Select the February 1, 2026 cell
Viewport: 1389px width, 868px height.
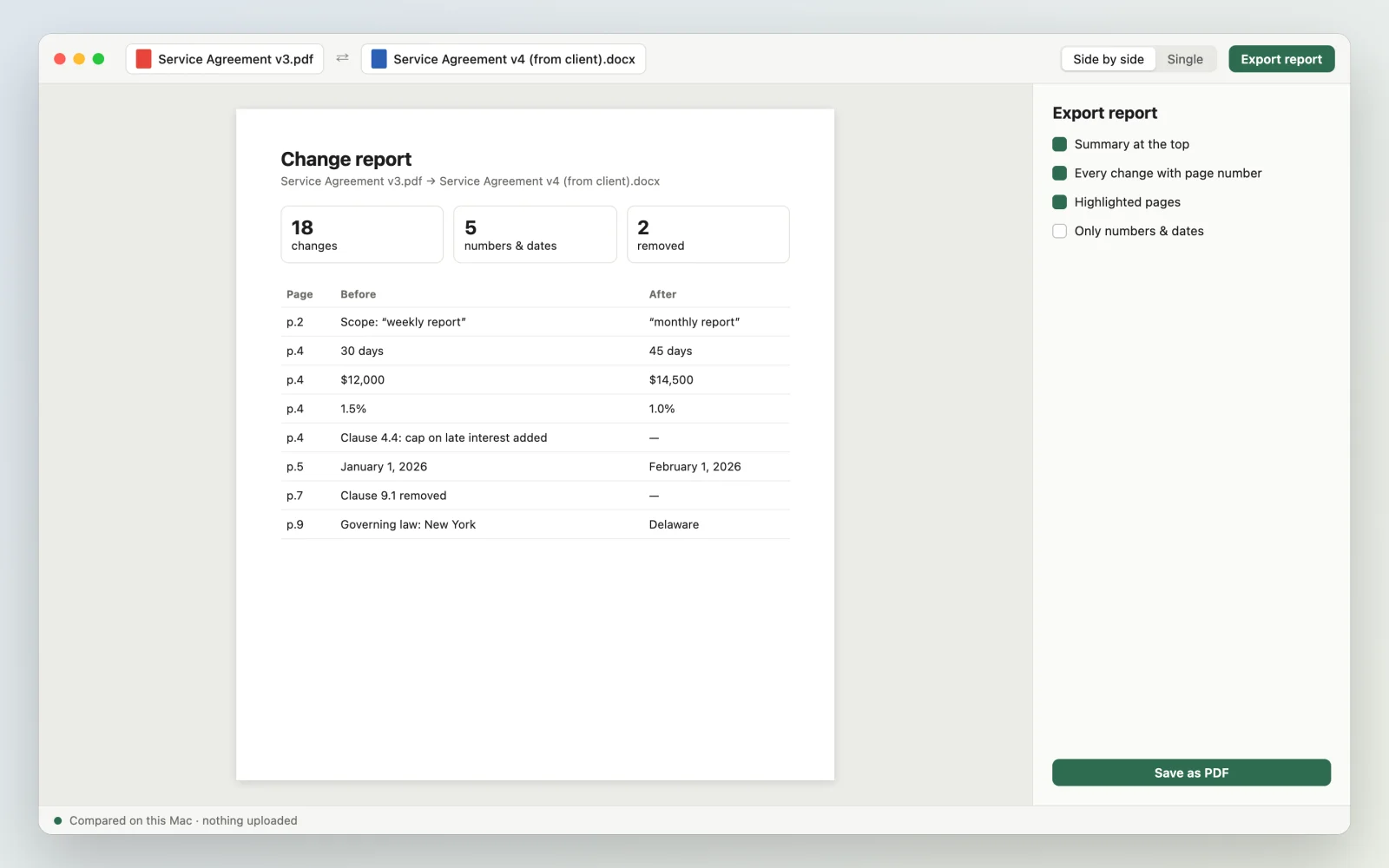click(x=694, y=467)
